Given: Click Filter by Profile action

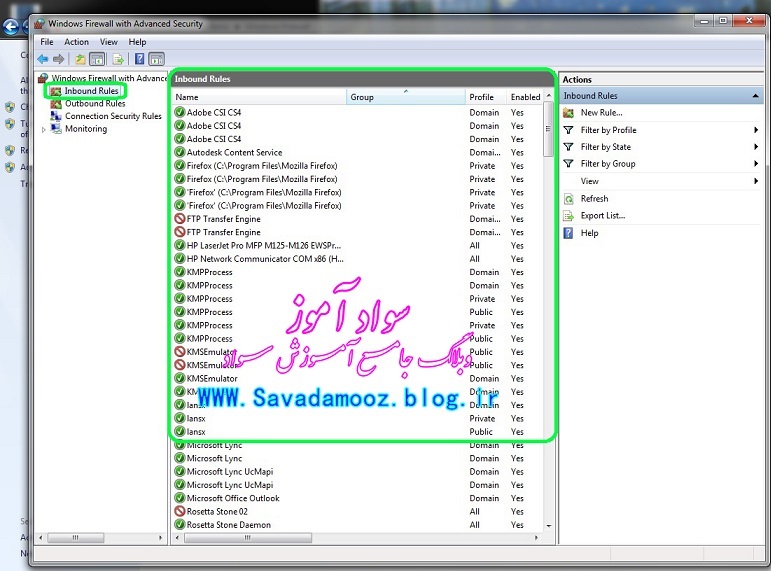Looking at the screenshot, I should [609, 130].
